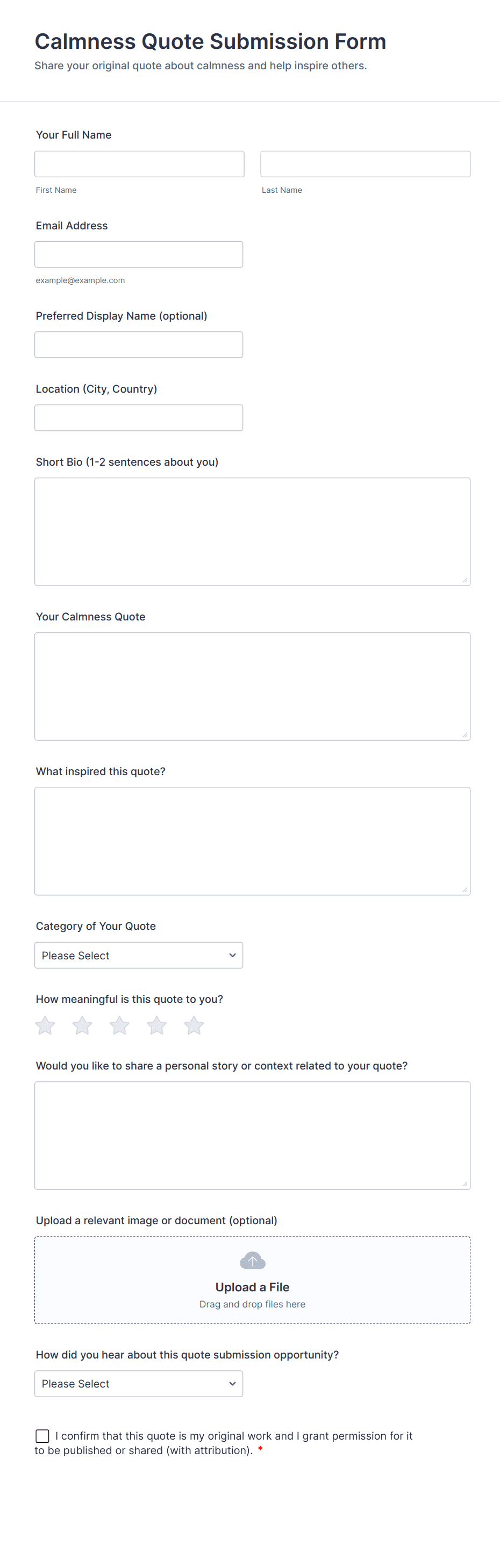500x1568 pixels.
Task: Expand the how-did-you-hear dropdown
Action: click(x=138, y=1384)
